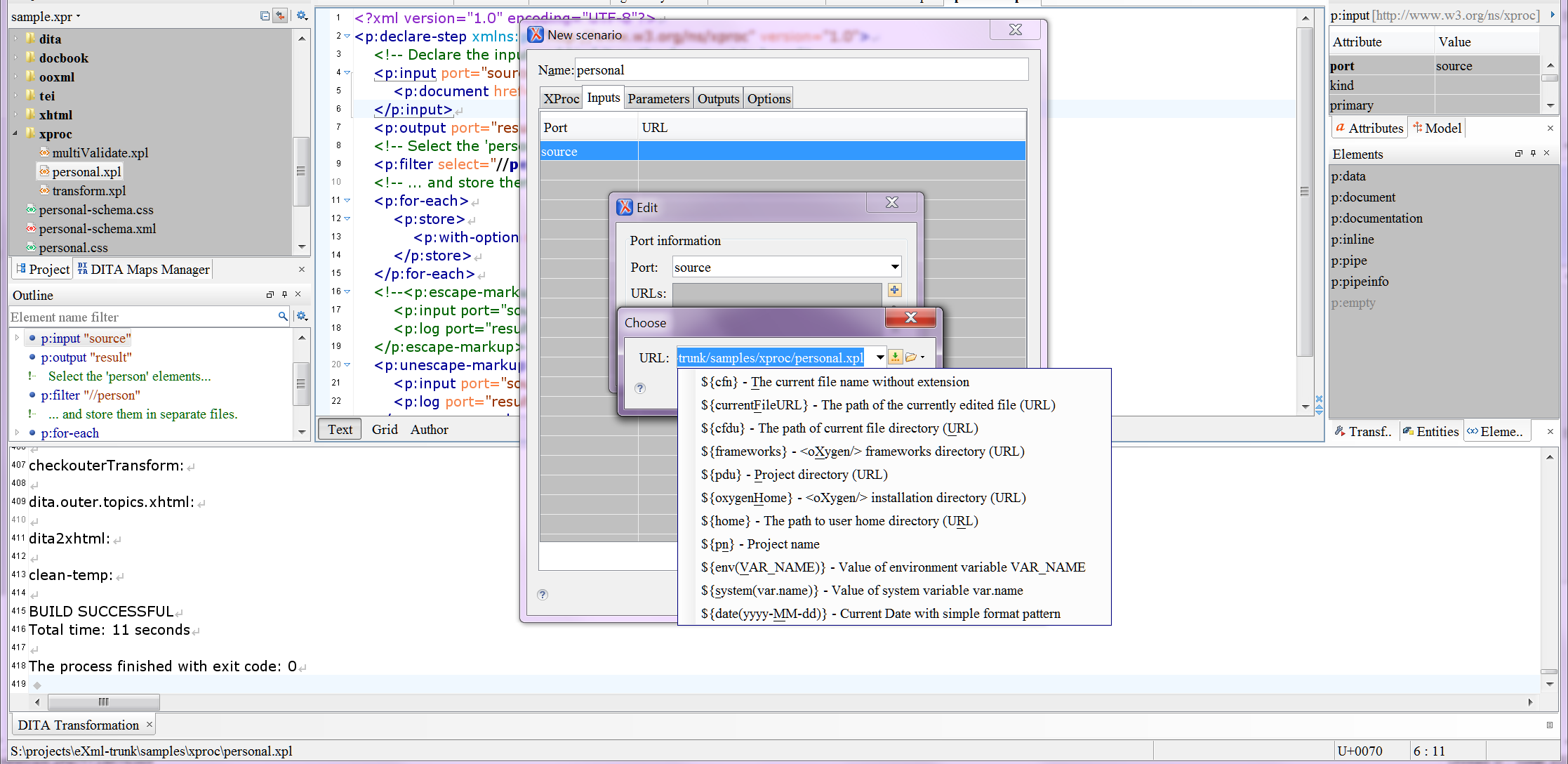Select multiValidate.xpl file icon
The image size is (1568, 764).
(44, 152)
